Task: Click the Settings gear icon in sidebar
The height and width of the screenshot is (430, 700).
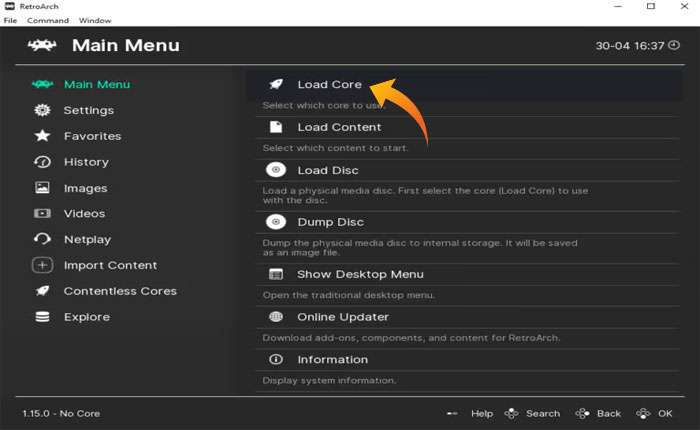Action: pos(42,110)
